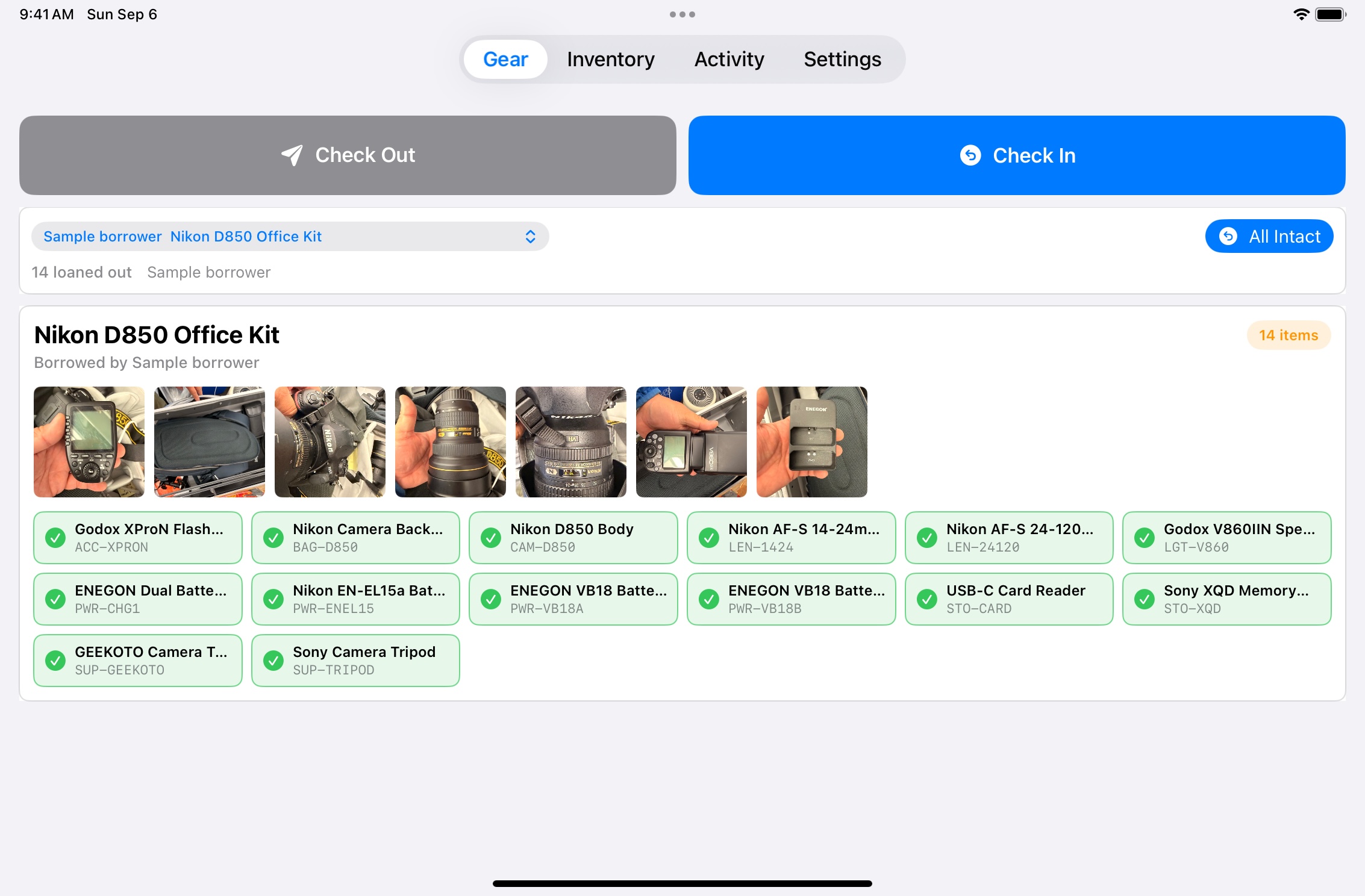Click the three-dot multitasking menu at top
Viewport: 1365px width, 896px height.
click(x=682, y=14)
